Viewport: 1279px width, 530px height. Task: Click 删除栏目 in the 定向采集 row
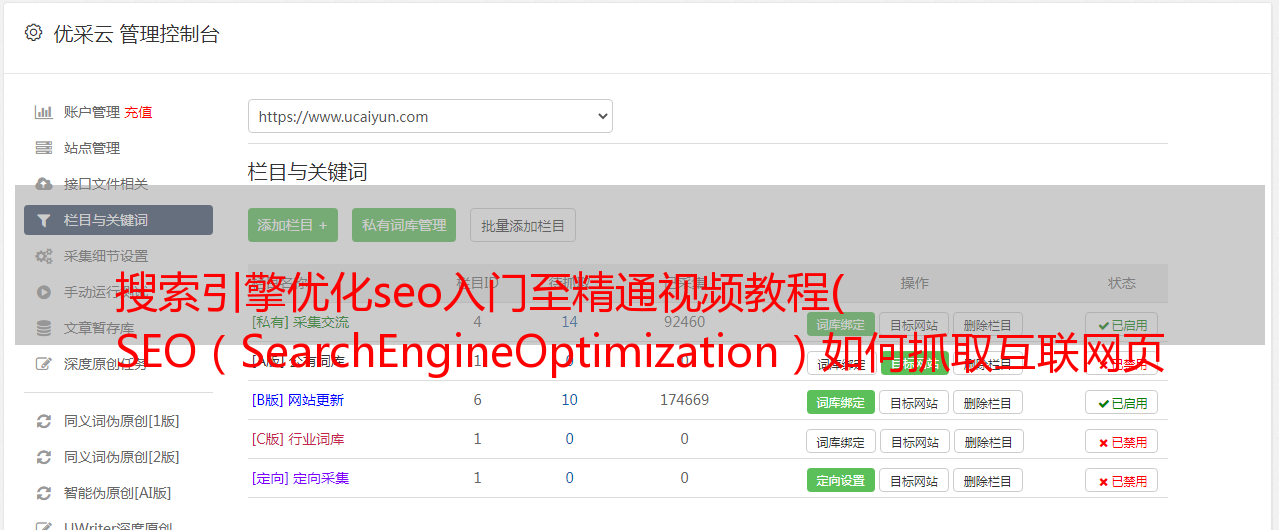[x=988, y=480]
